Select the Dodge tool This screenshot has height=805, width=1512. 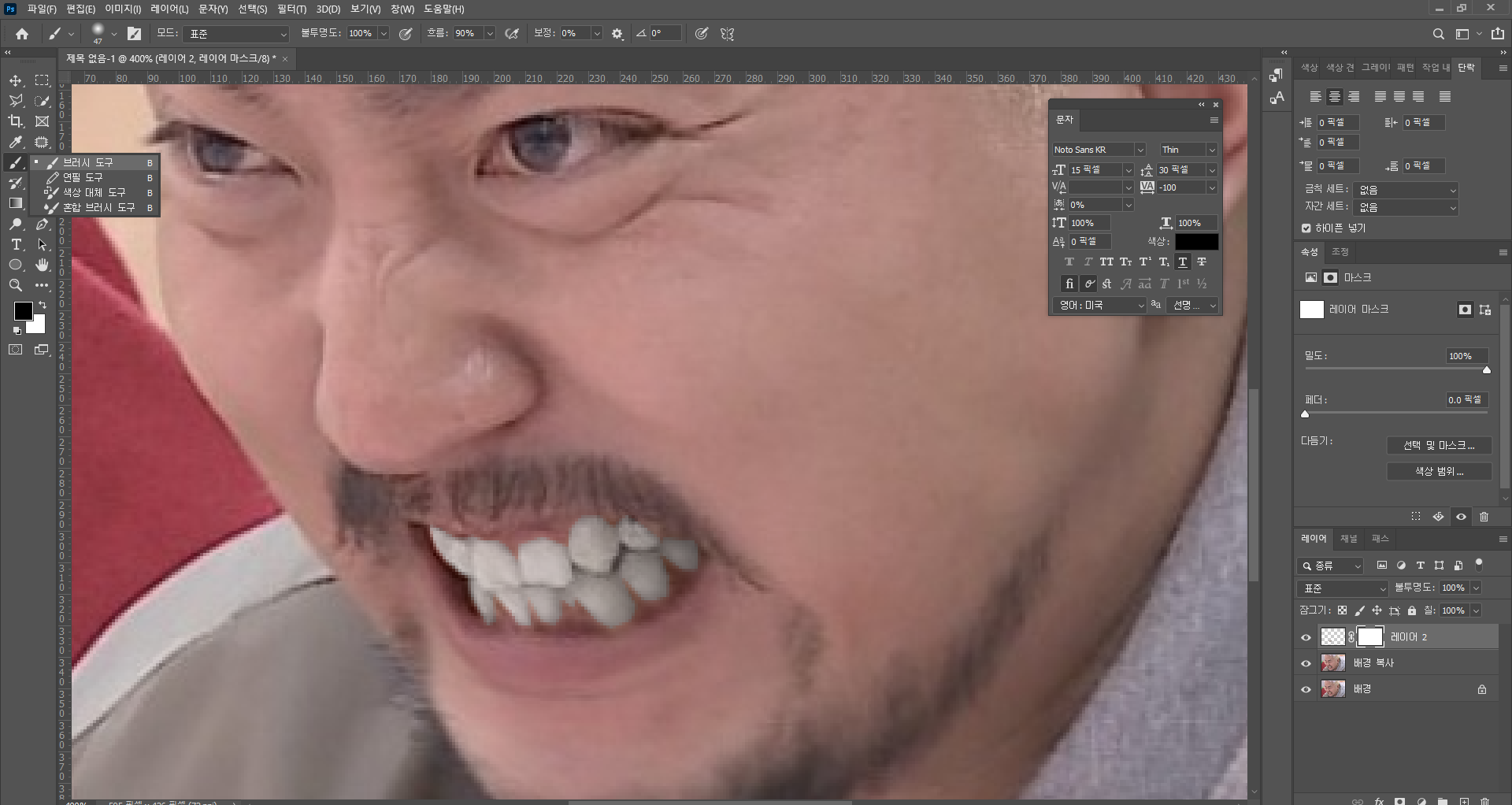click(16, 224)
